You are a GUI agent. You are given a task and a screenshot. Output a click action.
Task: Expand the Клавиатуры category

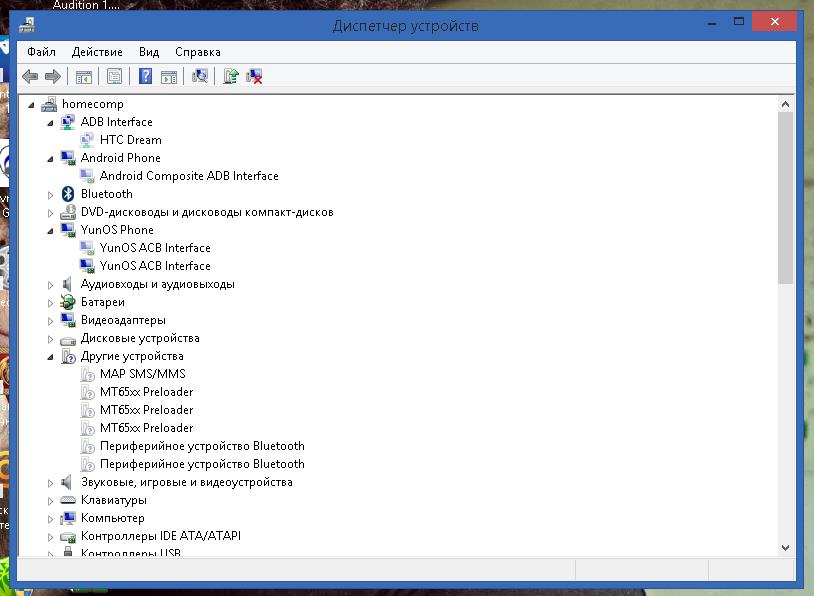point(50,500)
